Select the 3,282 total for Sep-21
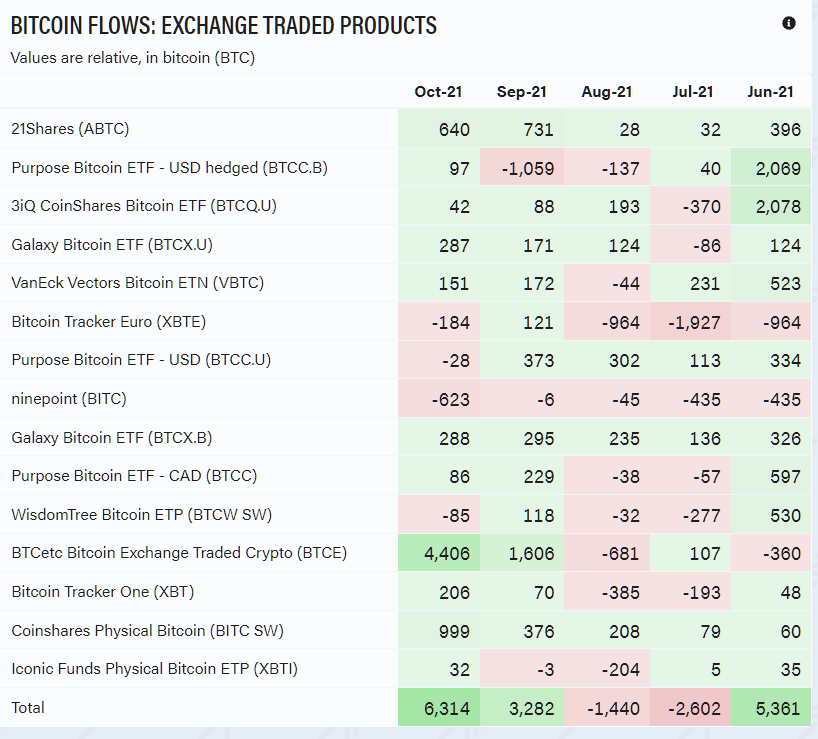The height and width of the screenshot is (739, 818). click(522, 707)
